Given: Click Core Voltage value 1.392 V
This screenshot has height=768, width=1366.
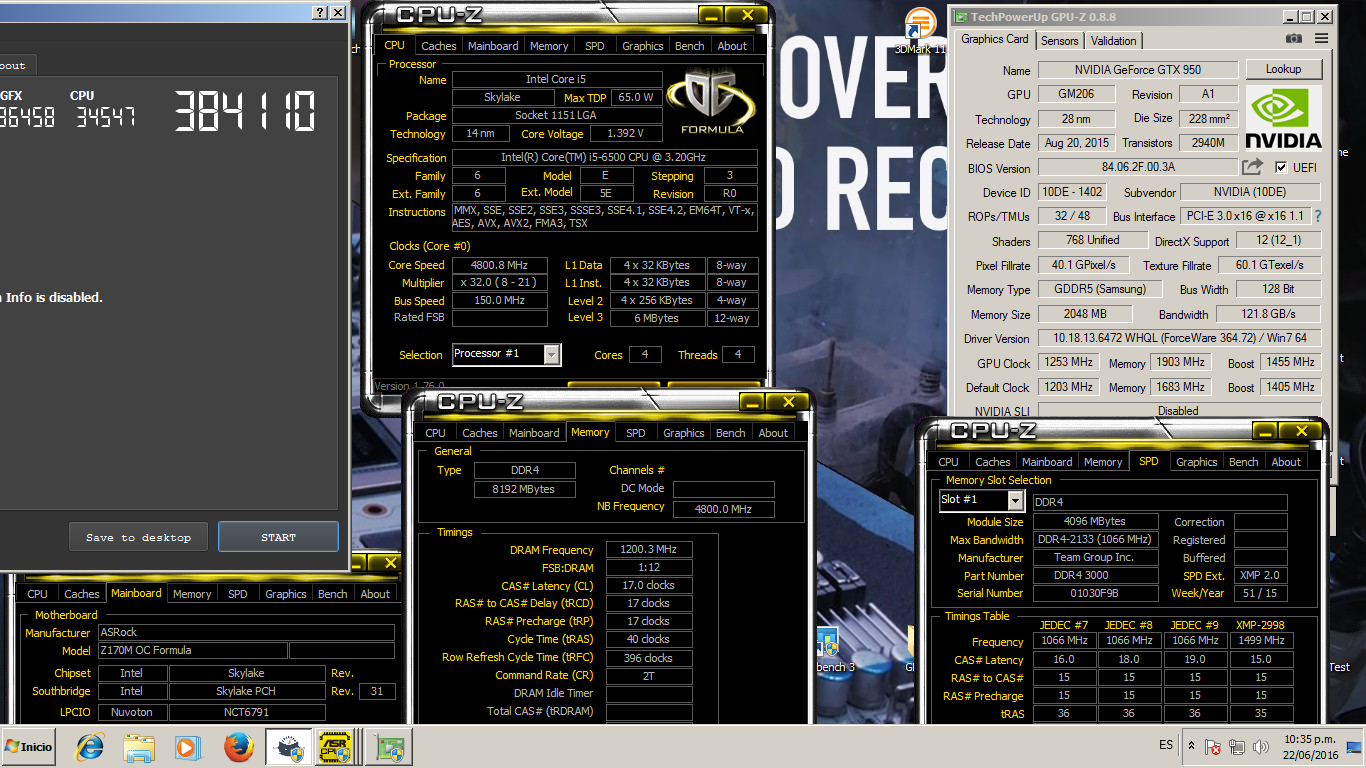Looking at the screenshot, I should click(x=626, y=134).
